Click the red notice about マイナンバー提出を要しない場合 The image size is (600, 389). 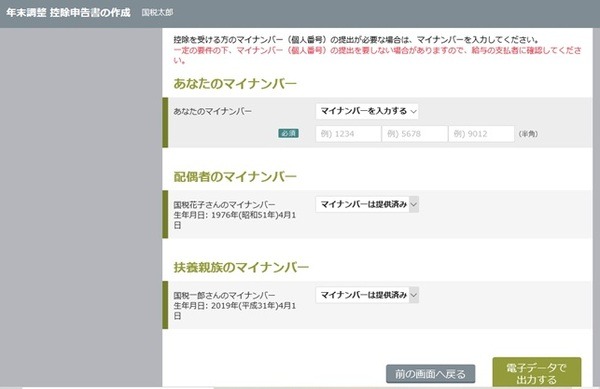[x=377, y=55]
